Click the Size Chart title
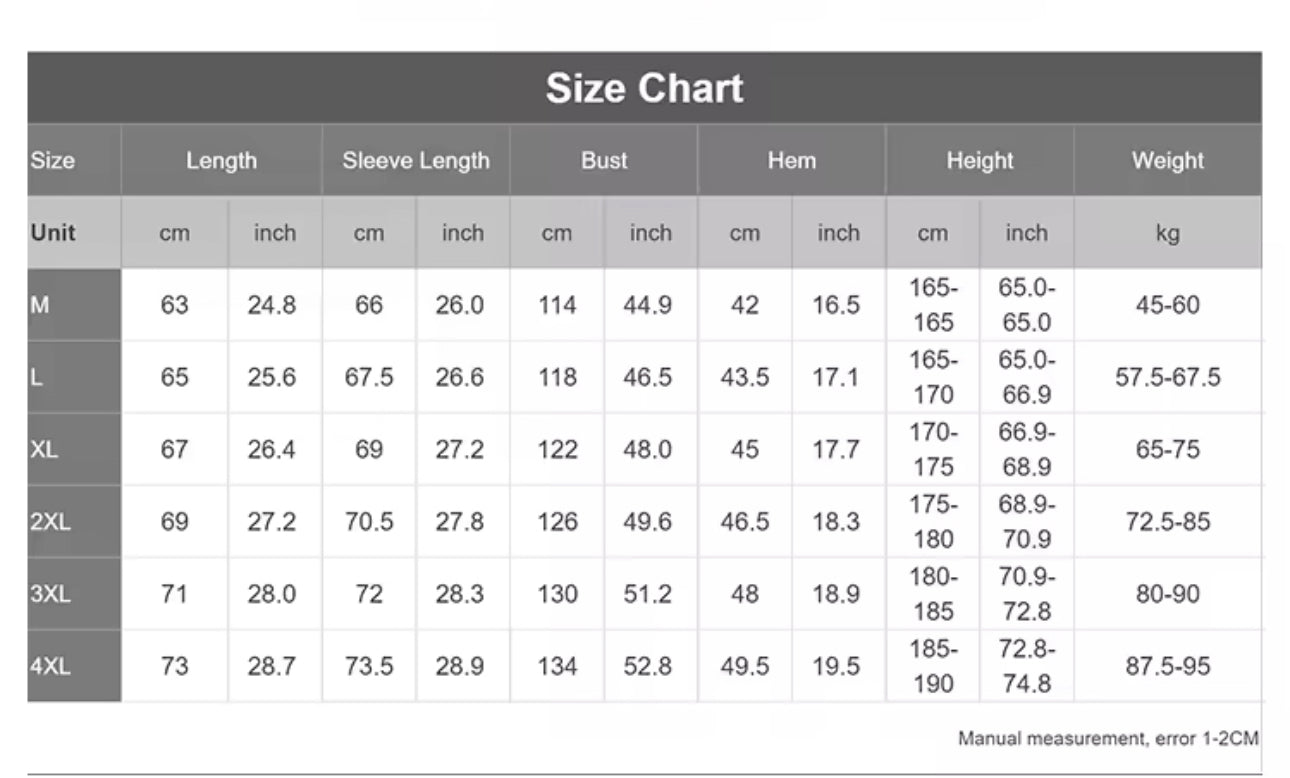This screenshot has height=778, width=1290. [644, 89]
